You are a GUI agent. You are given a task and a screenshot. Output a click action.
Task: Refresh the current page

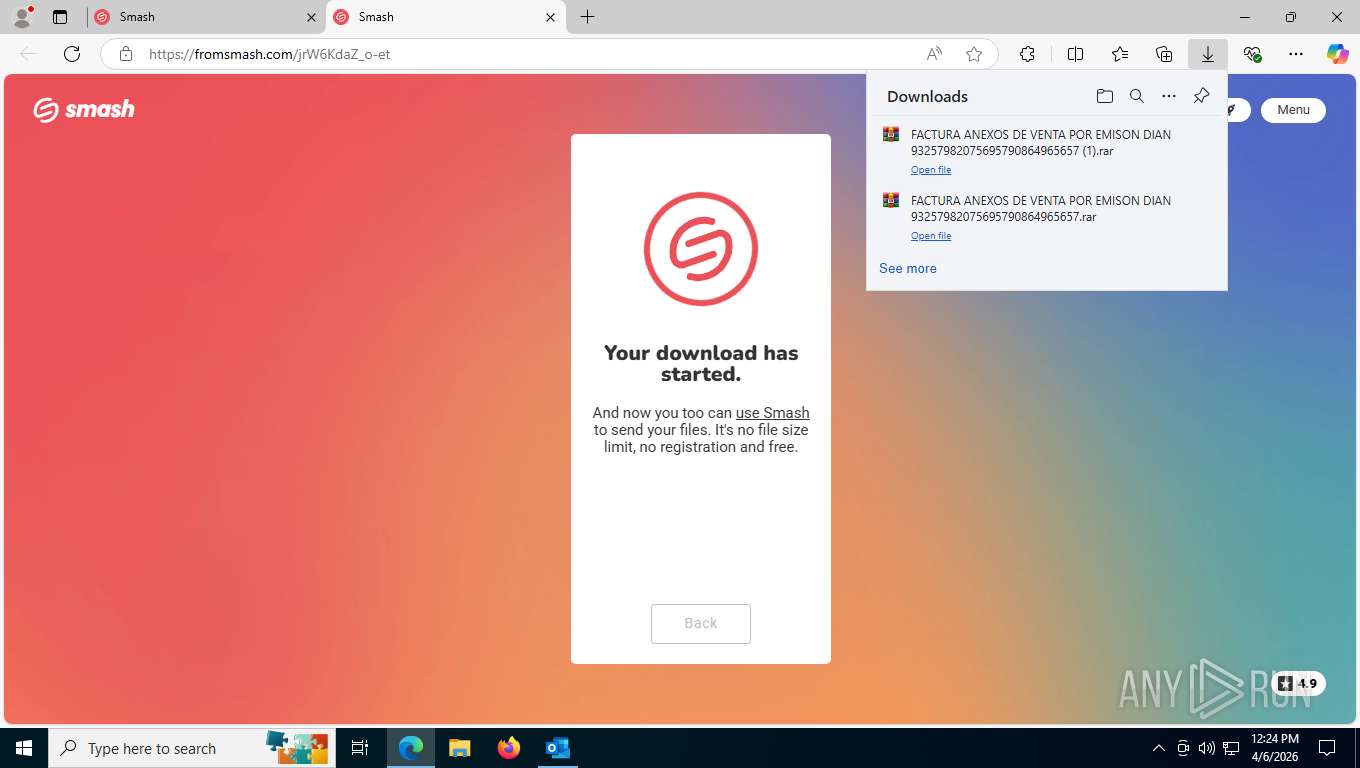click(72, 54)
